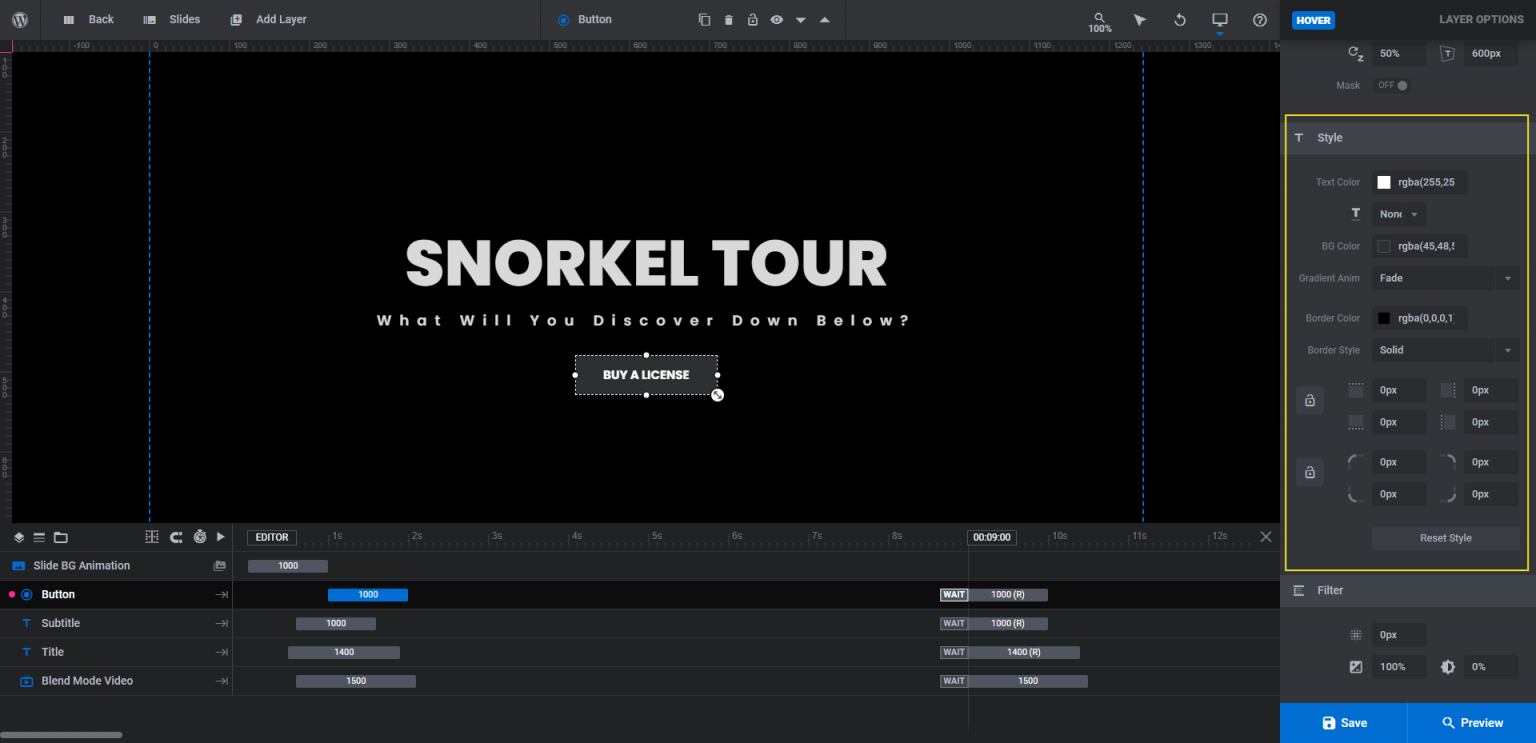This screenshot has height=743, width=1536.
Task: Delete the selected layer with trash icon
Action: coord(728,20)
